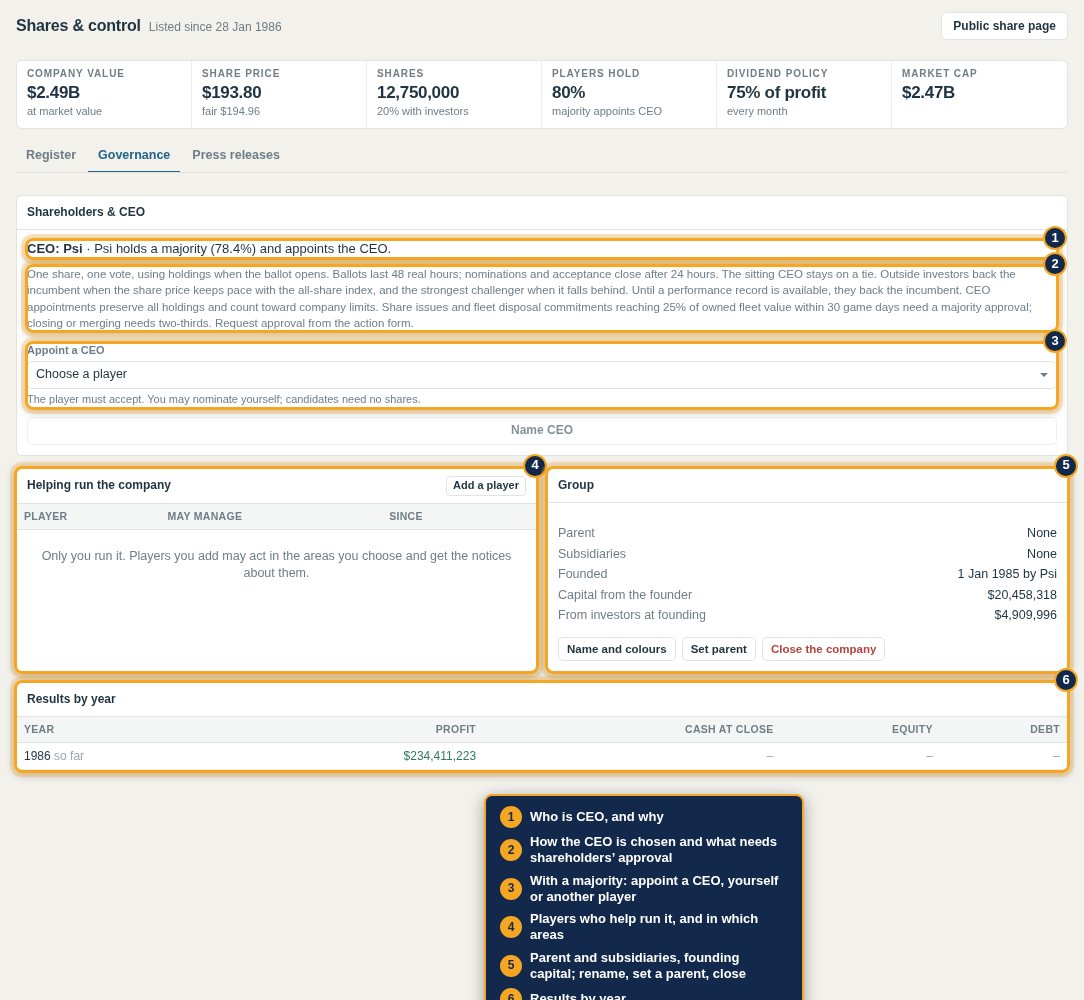
Task: Click the investor amount $4,909,996
Action: coord(1025,615)
